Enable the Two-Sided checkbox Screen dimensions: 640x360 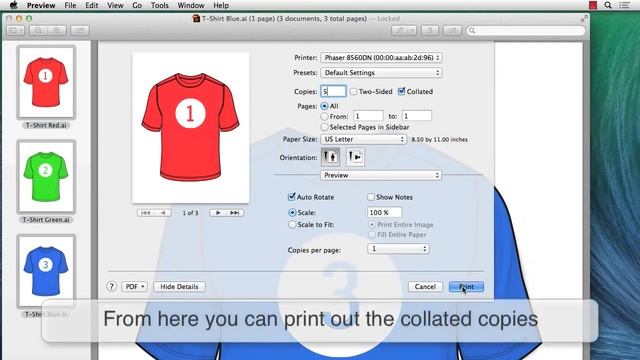353,91
